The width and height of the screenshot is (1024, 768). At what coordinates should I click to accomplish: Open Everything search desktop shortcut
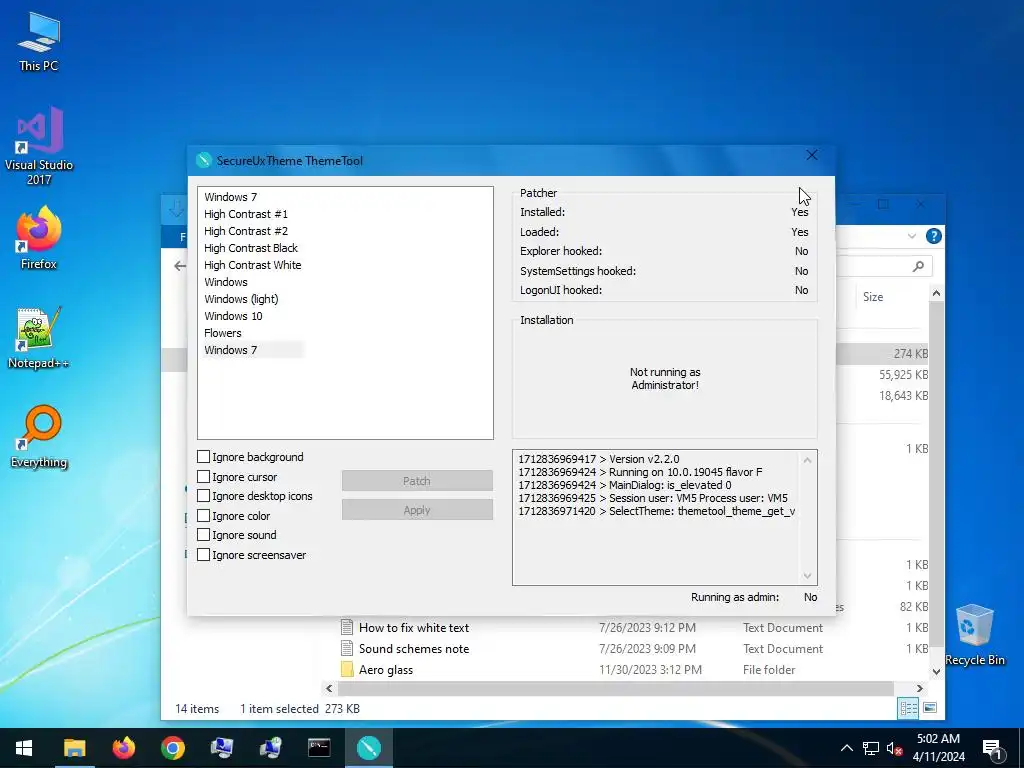point(39,437)
